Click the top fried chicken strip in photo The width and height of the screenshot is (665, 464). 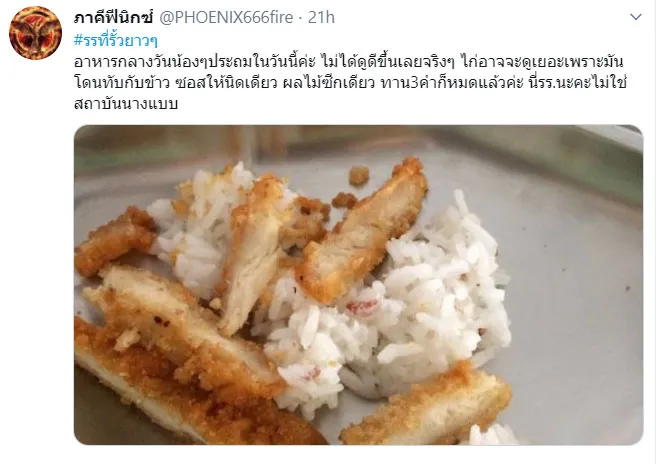[x=363, y=227]
